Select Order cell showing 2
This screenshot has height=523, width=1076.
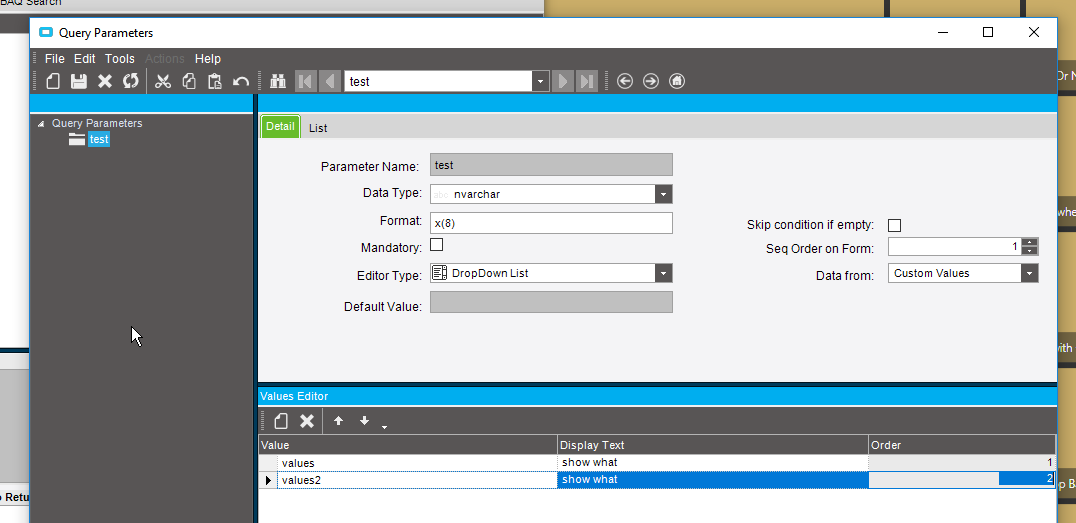coord(962,480)
